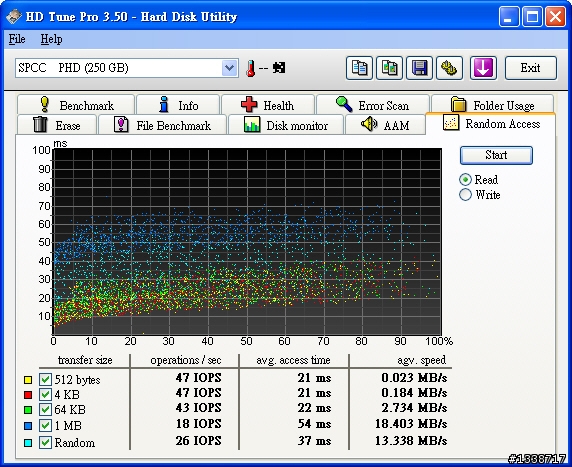Click the cyan Random color swatch

click(x=28, y=443)
